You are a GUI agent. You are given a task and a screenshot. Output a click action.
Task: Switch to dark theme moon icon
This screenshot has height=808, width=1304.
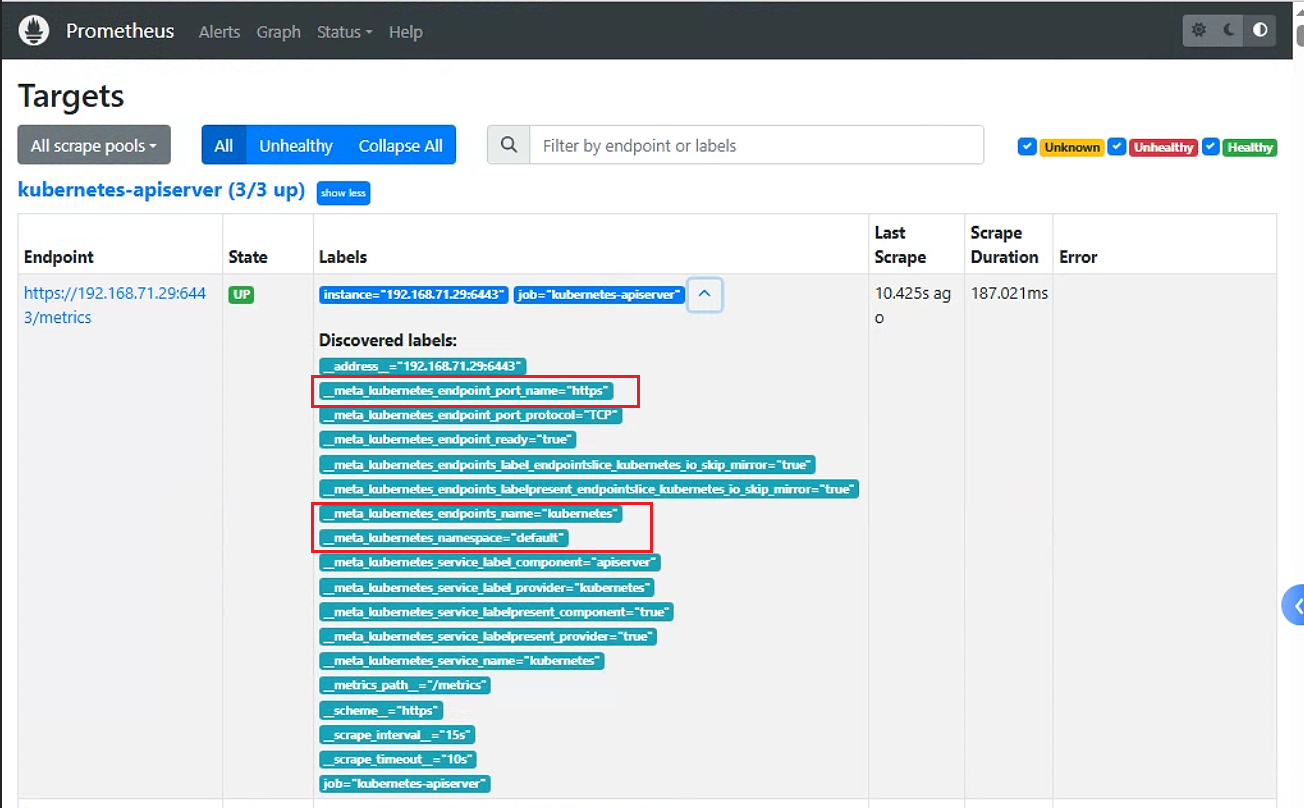(1229, 30)
